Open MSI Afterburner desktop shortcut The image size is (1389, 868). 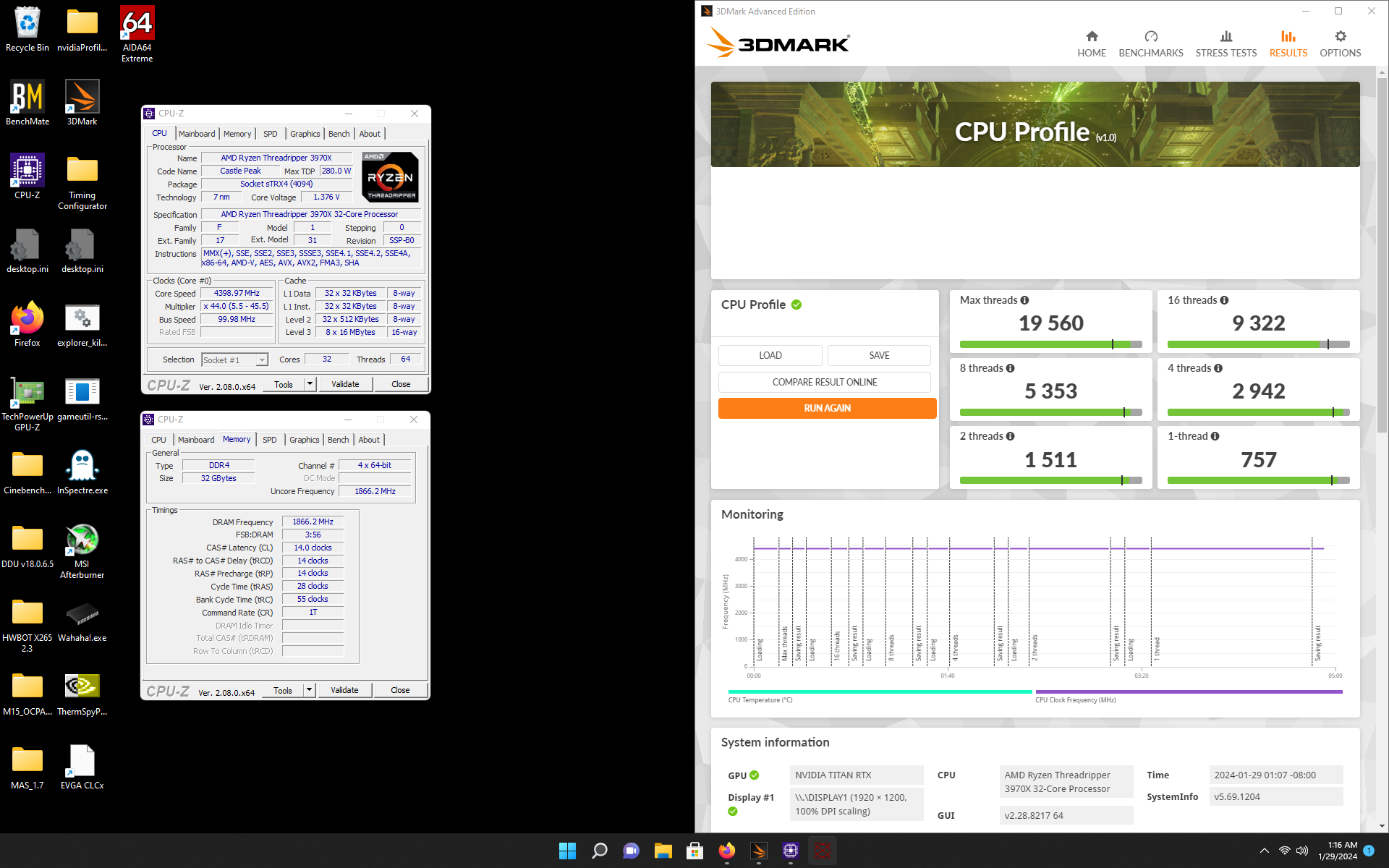(x=82, y=551)
